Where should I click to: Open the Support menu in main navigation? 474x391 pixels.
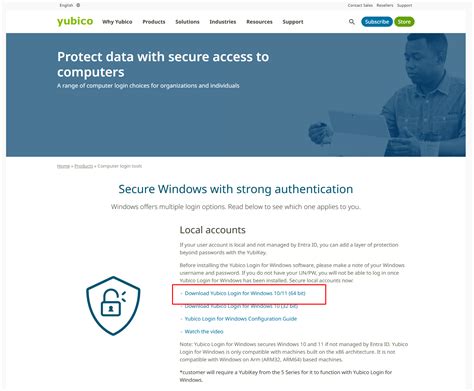point(293,22)
